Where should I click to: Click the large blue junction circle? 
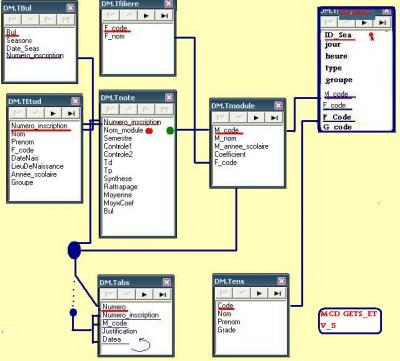[x=74, y=251]
